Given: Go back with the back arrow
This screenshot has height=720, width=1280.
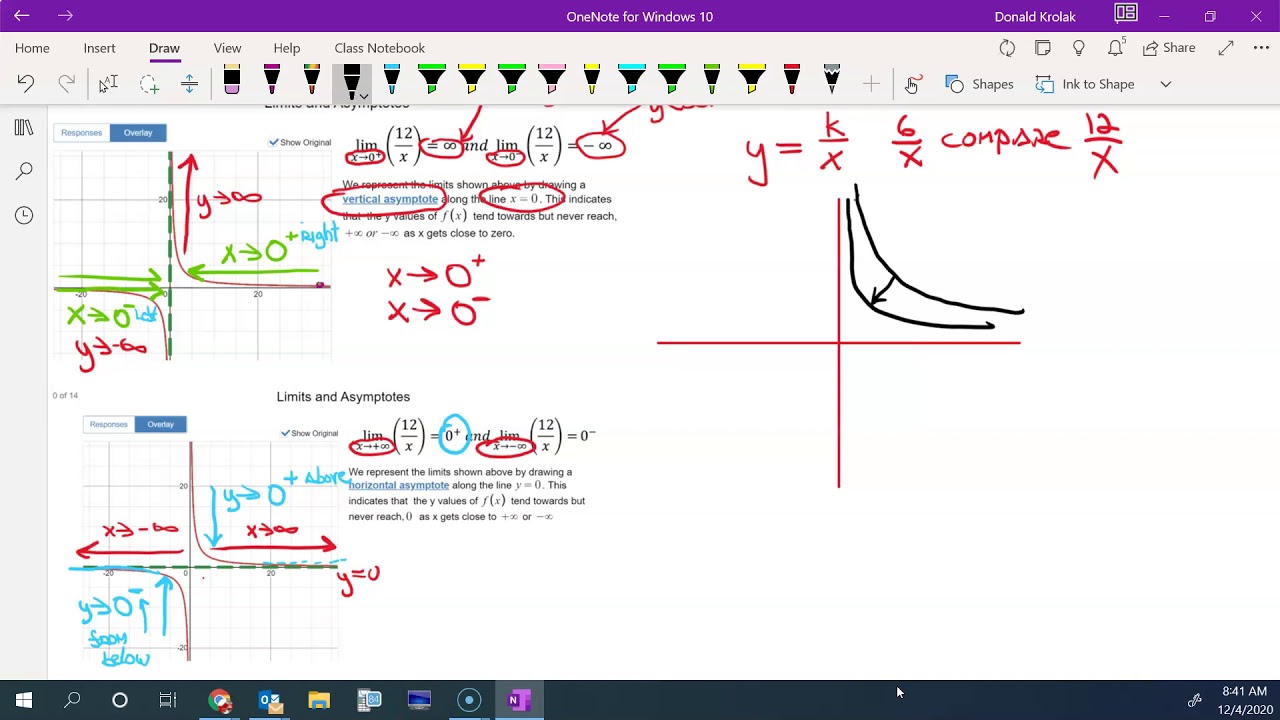Looking at the screenshot, I should pos(22,16).
